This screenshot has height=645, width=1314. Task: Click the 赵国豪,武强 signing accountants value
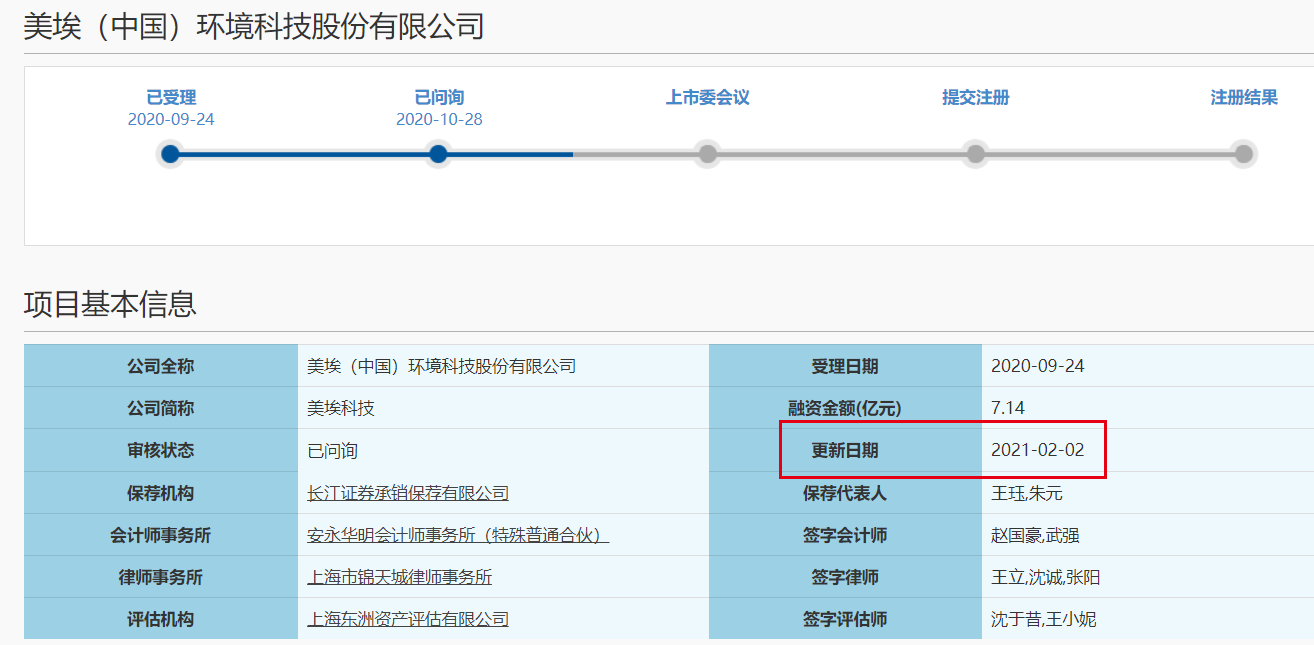coord(1035,535)
